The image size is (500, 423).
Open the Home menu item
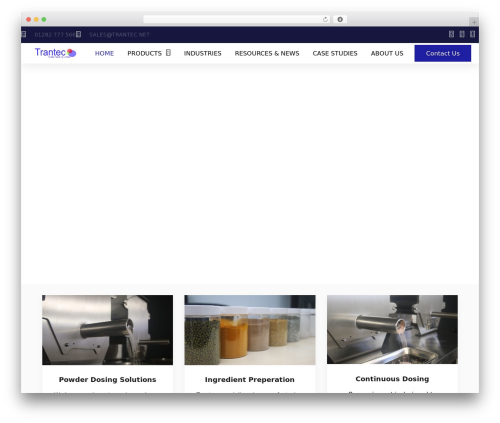[104, 53]
